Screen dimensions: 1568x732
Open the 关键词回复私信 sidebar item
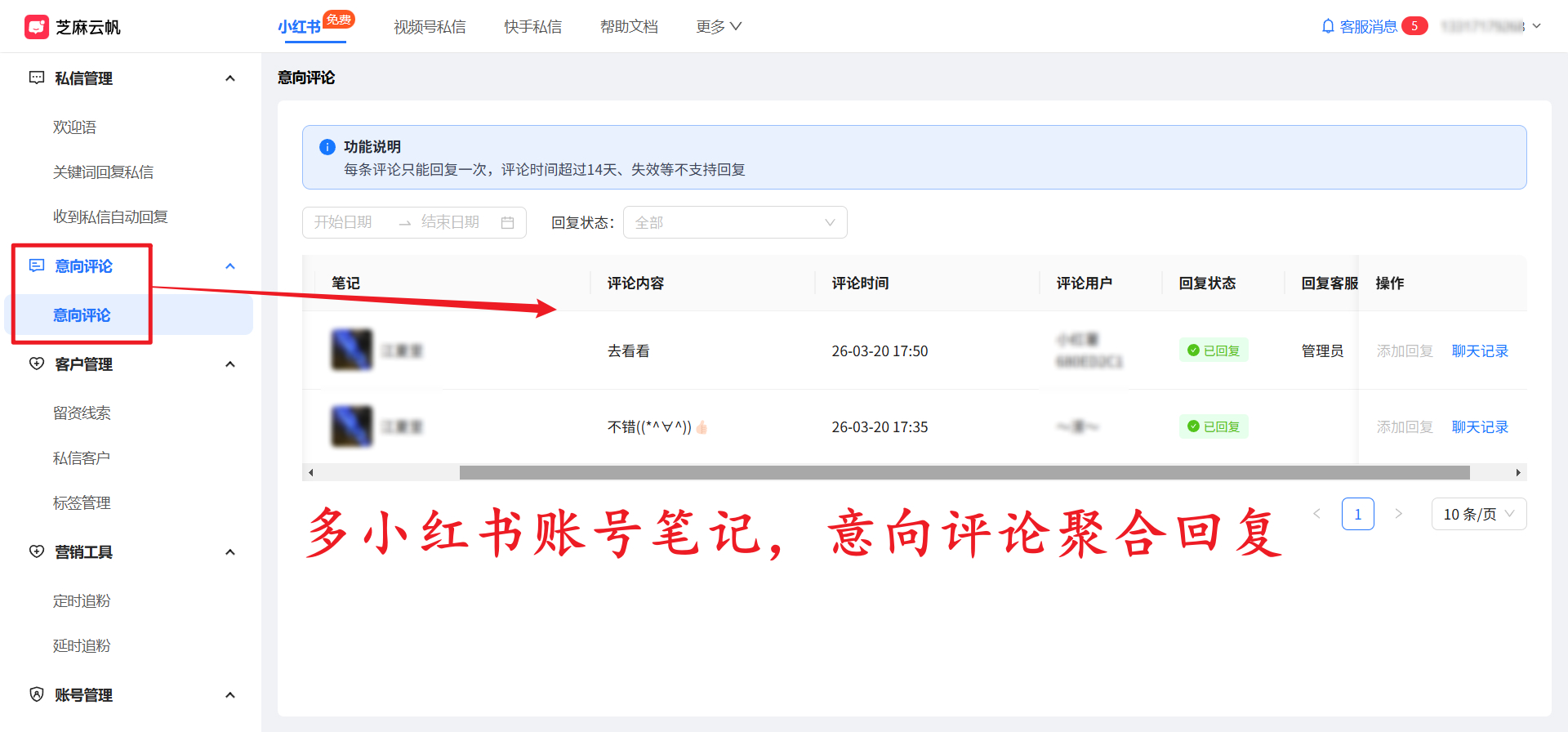coord(103,172)
